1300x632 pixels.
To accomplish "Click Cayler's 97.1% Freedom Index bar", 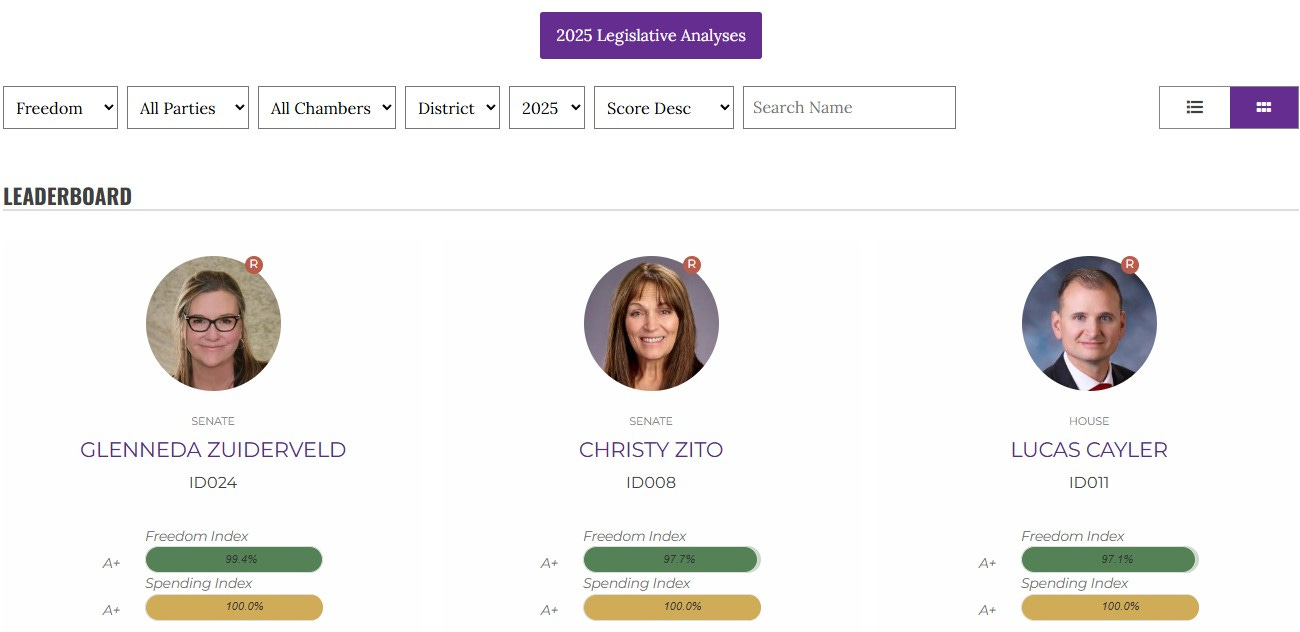I will pos(1110,560).
